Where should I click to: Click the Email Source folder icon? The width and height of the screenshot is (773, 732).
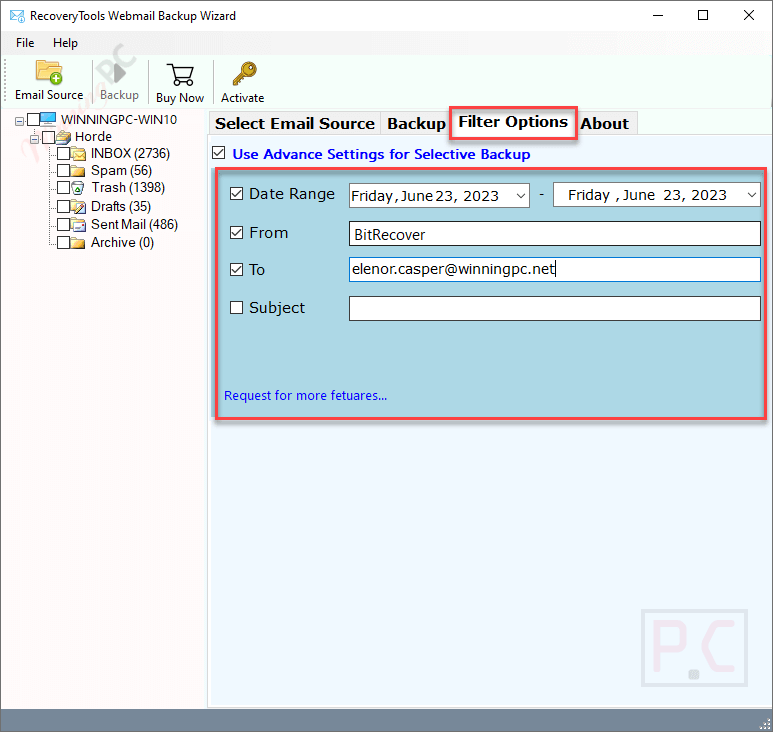49,72
